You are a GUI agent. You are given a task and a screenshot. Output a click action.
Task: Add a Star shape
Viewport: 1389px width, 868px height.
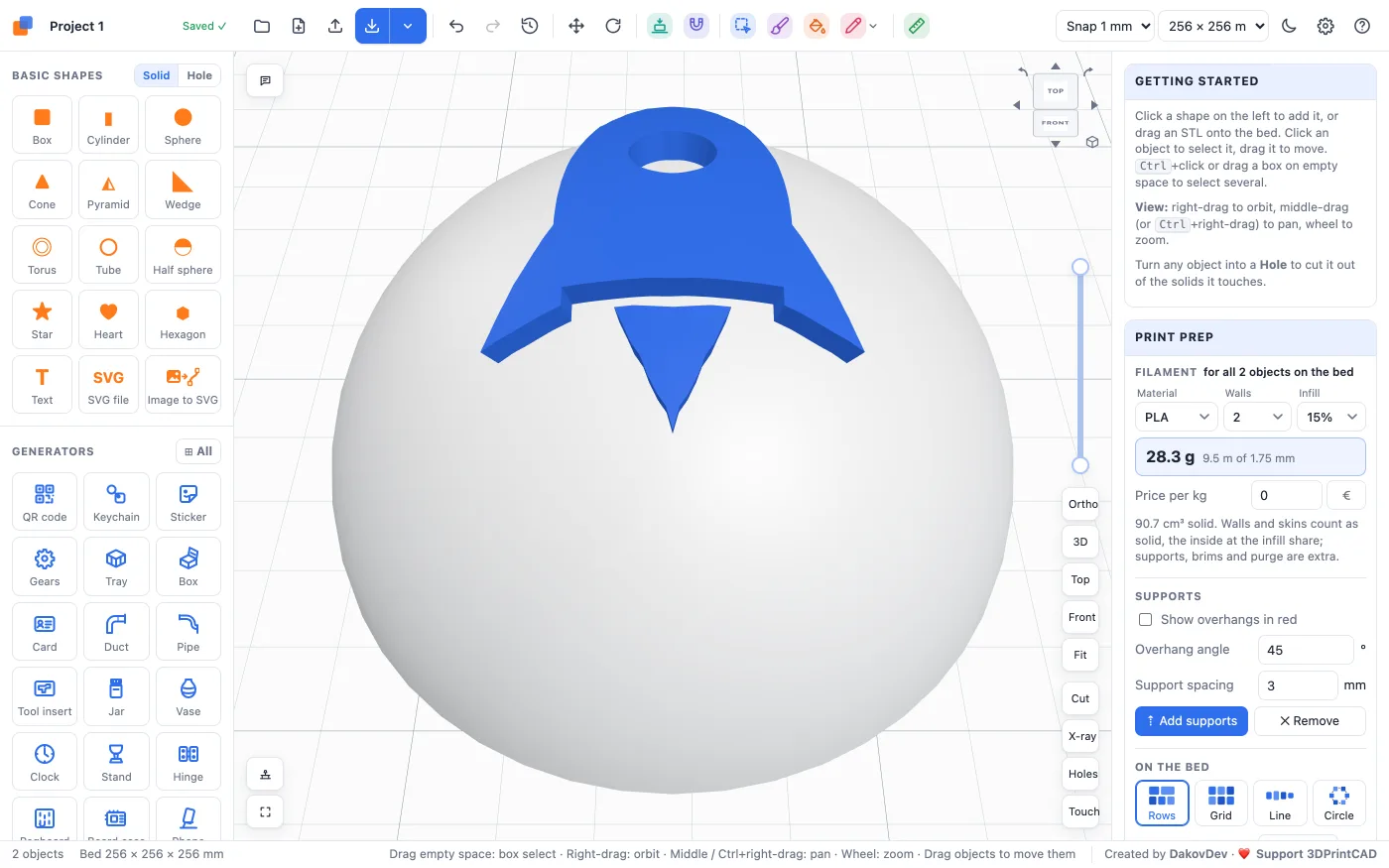click(x=42, y=319)
